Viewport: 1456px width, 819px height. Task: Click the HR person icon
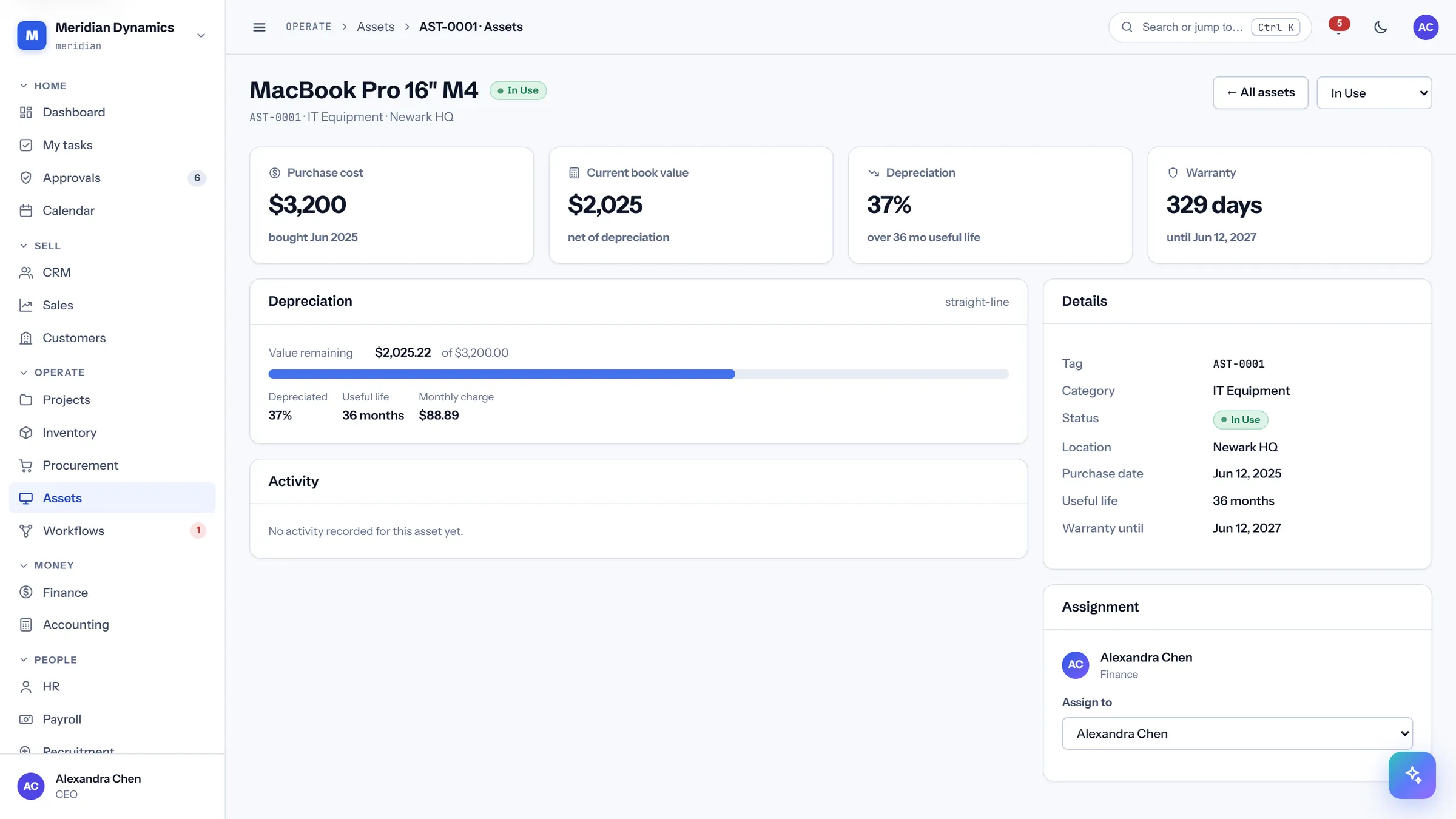(x=25, y=686)
